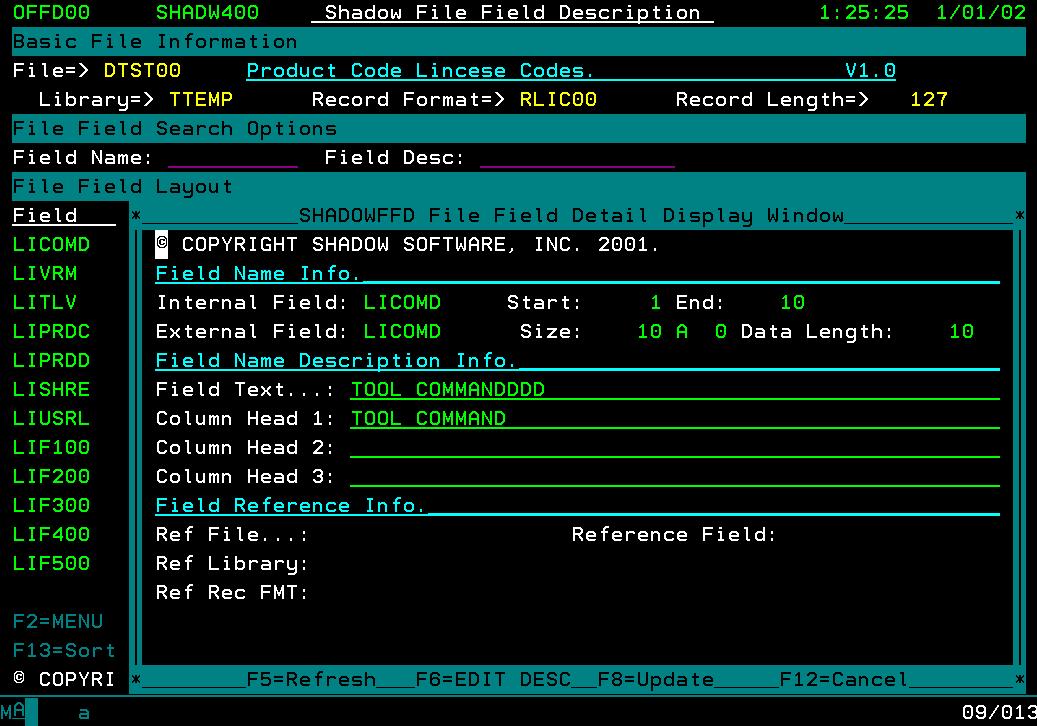
Task: Click the End position value 10
Action: (792, 303)
